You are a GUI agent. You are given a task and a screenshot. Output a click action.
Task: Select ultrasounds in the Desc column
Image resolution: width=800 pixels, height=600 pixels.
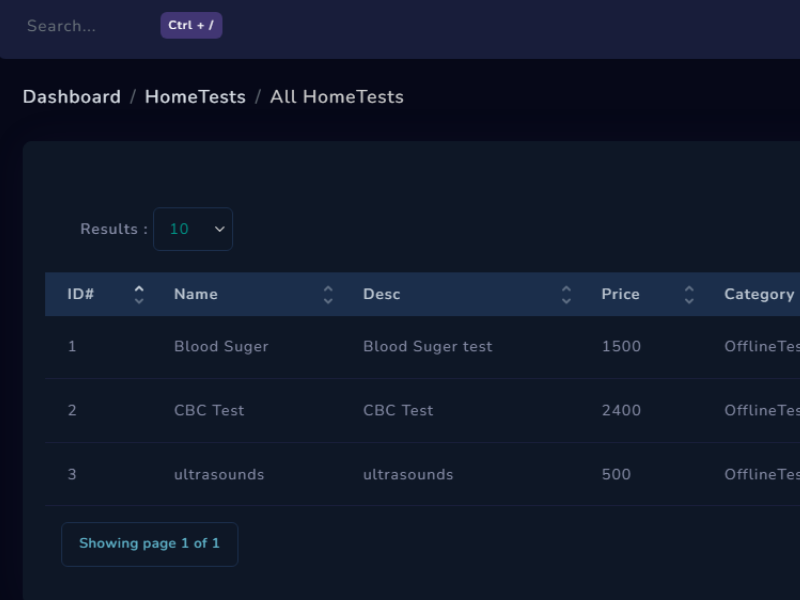(x=408, y=474)
